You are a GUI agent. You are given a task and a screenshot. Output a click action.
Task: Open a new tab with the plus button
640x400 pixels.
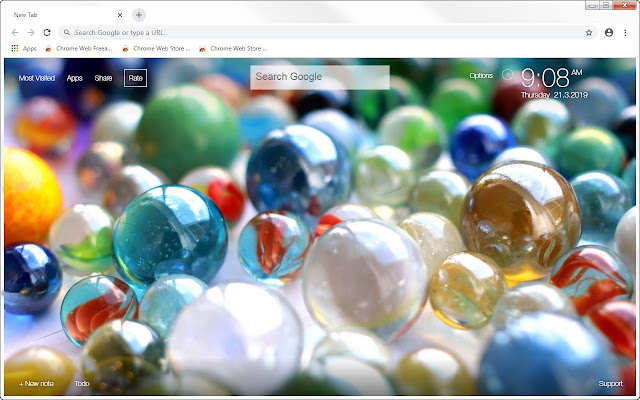pos(139,15)
